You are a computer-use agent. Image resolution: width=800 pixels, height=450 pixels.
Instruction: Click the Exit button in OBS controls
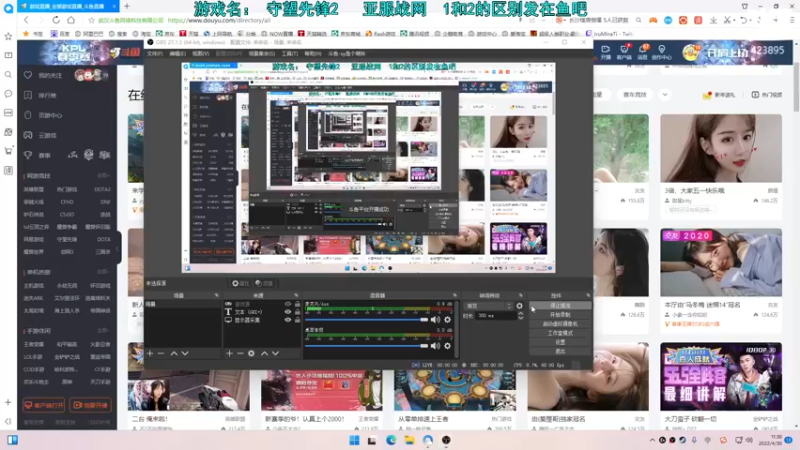pyautogui.click(x=560, y=351)
